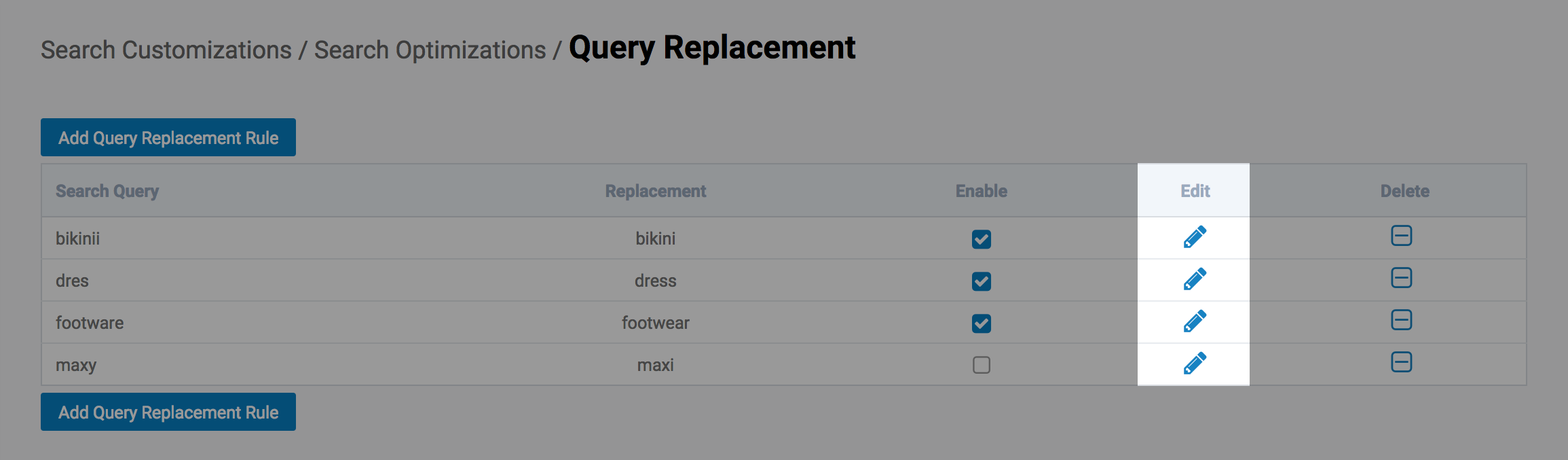This screenshot has width=1568, height=460.
Task: Go to Search Customizations breadcrumb
Action: tap(166, 50)
